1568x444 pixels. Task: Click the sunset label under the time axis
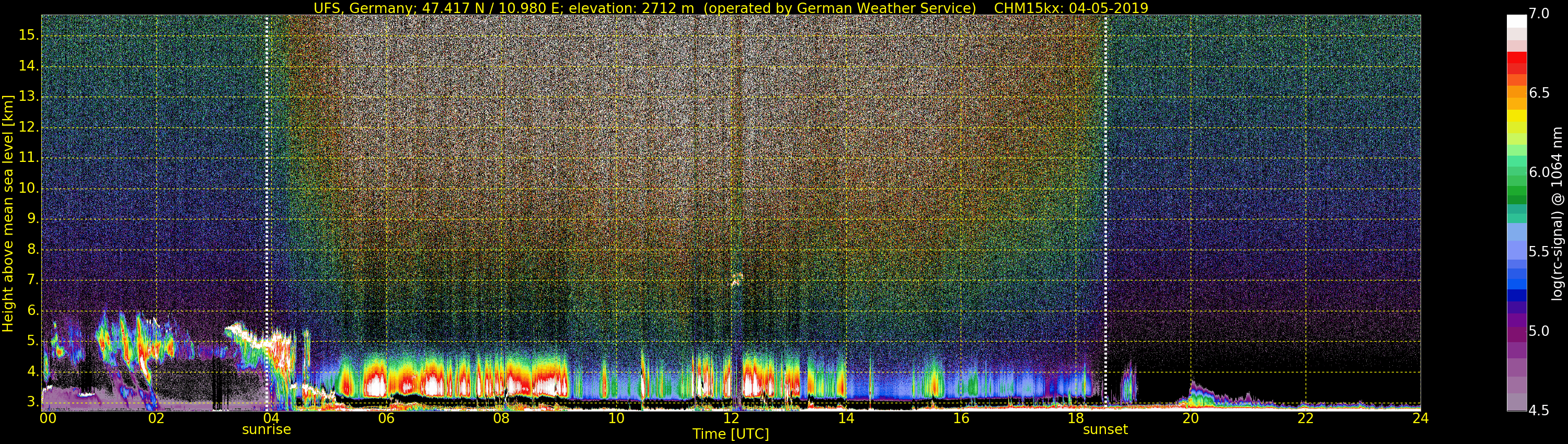coord(1105,429)
